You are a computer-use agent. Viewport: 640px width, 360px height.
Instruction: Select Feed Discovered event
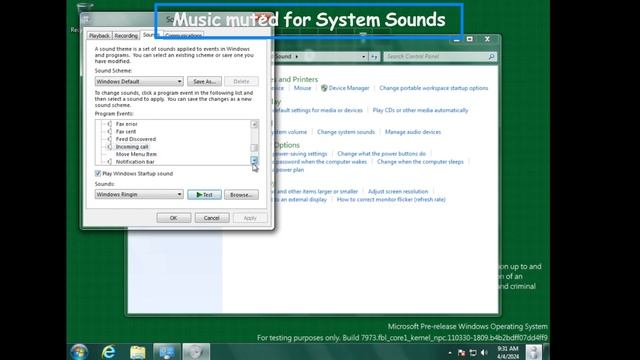coord(136,139)
